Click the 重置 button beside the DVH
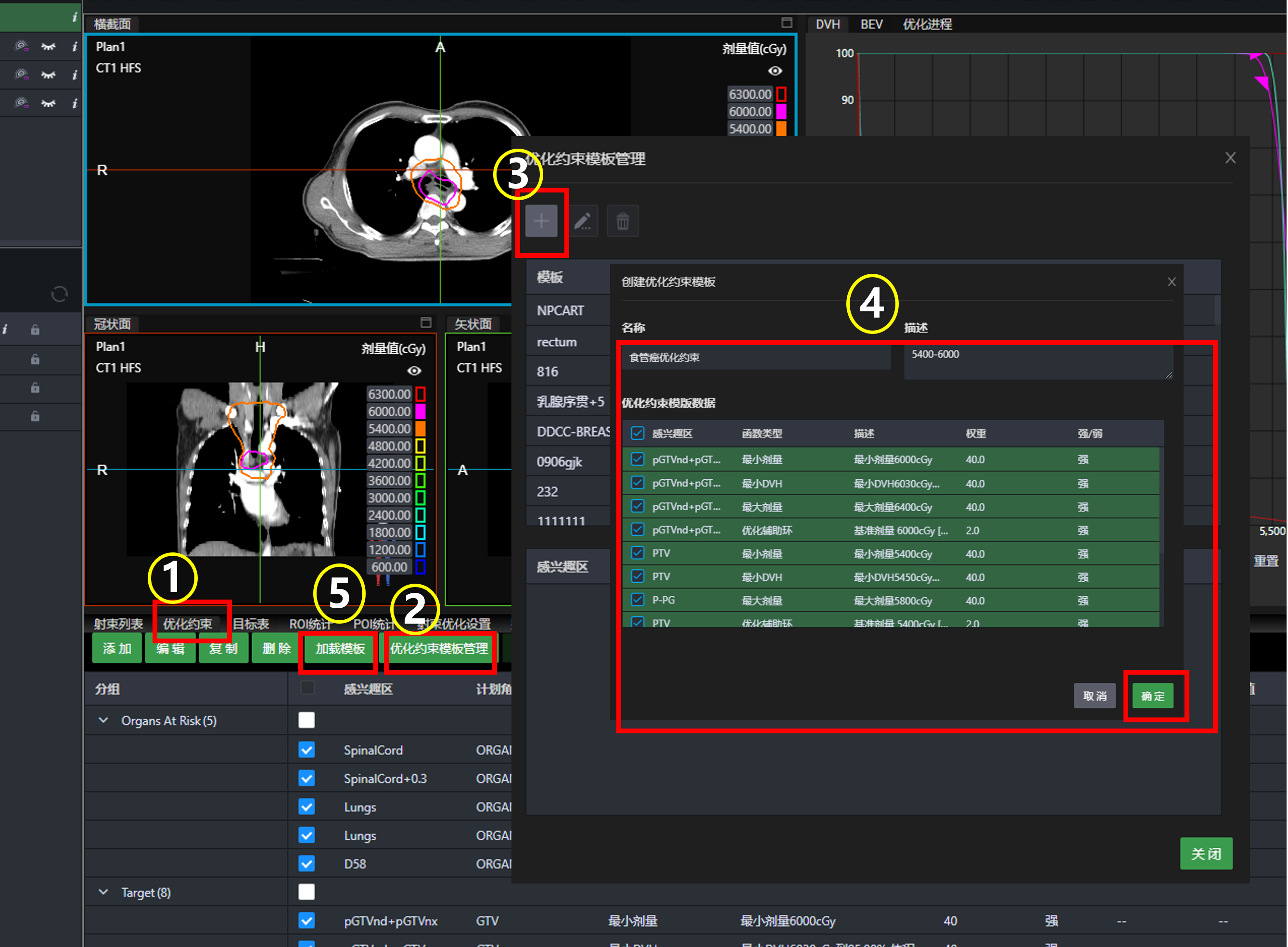Screen dimensions: 1288x947 click(x=1266, y=561)
